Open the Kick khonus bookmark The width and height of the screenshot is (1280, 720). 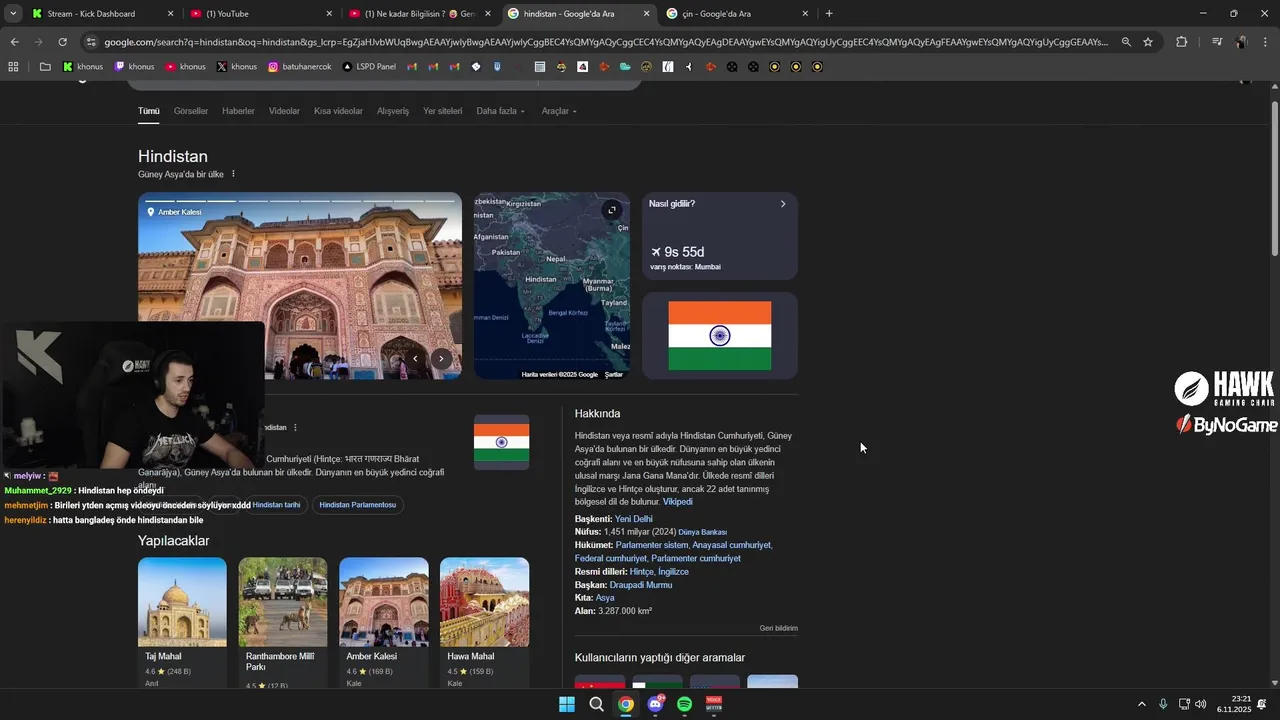pyautogui.click(x=83, y=67)
